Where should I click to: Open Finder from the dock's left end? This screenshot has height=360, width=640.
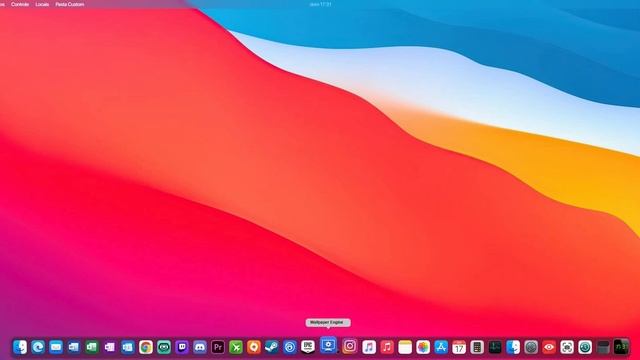pos(20,347)
